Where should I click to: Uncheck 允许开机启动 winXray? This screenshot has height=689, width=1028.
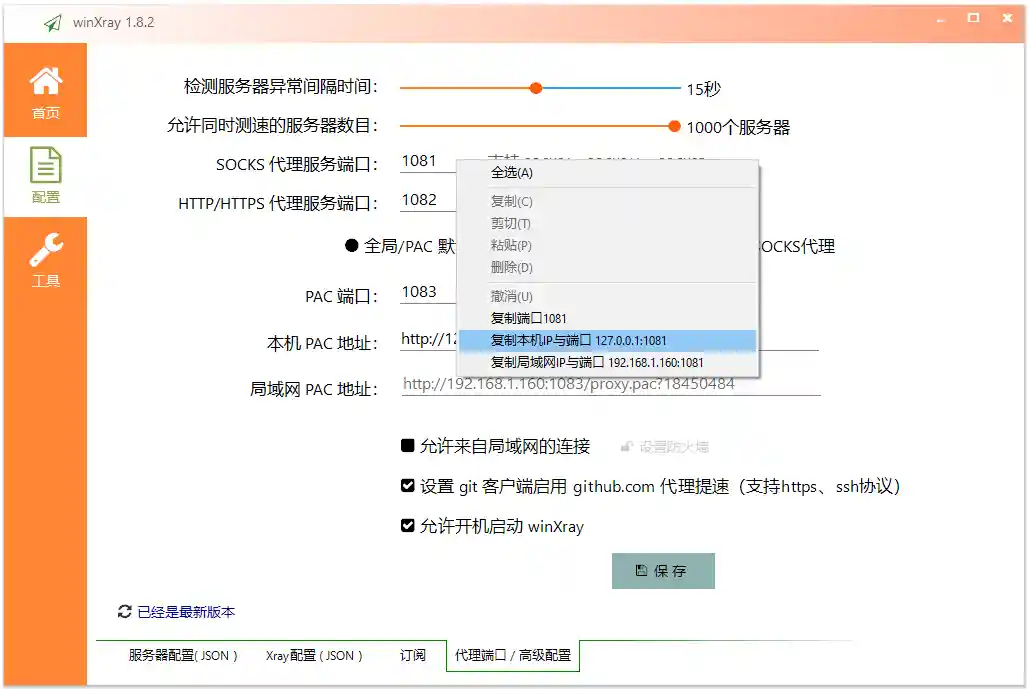(407, 524)
